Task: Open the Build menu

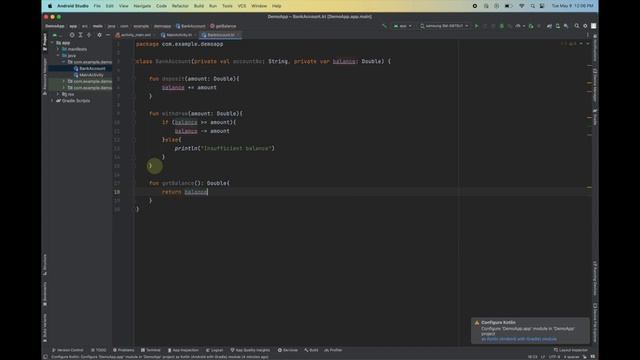Action: tap(199, 6)
